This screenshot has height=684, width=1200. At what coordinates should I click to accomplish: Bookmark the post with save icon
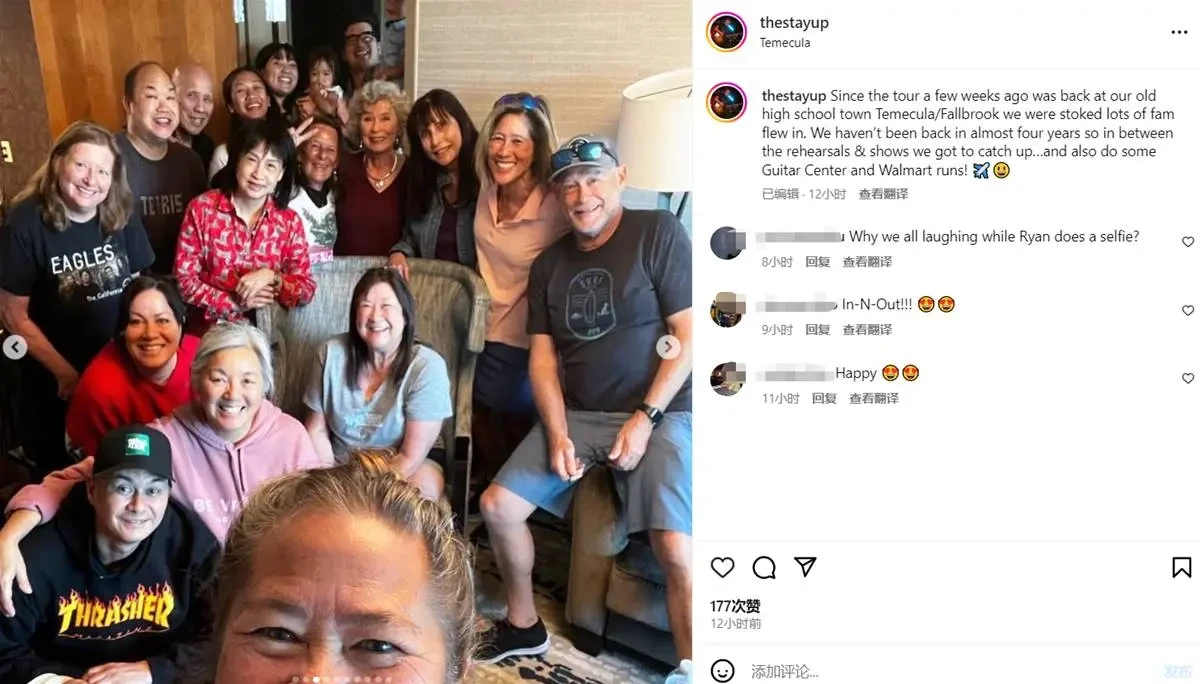(x=1181, y=567)
